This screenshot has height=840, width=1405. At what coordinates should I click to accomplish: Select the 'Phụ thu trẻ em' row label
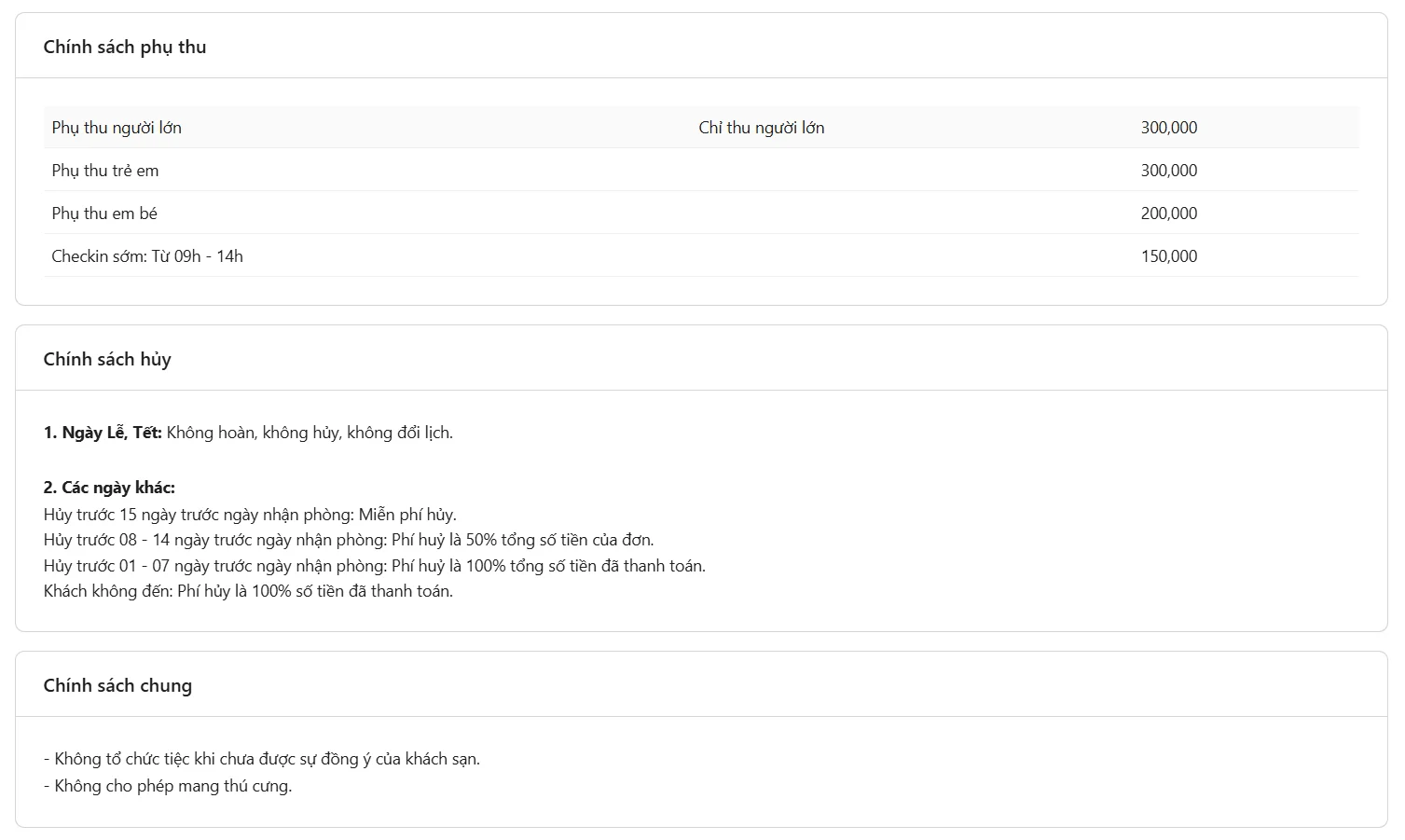click(x=105, y=171)
